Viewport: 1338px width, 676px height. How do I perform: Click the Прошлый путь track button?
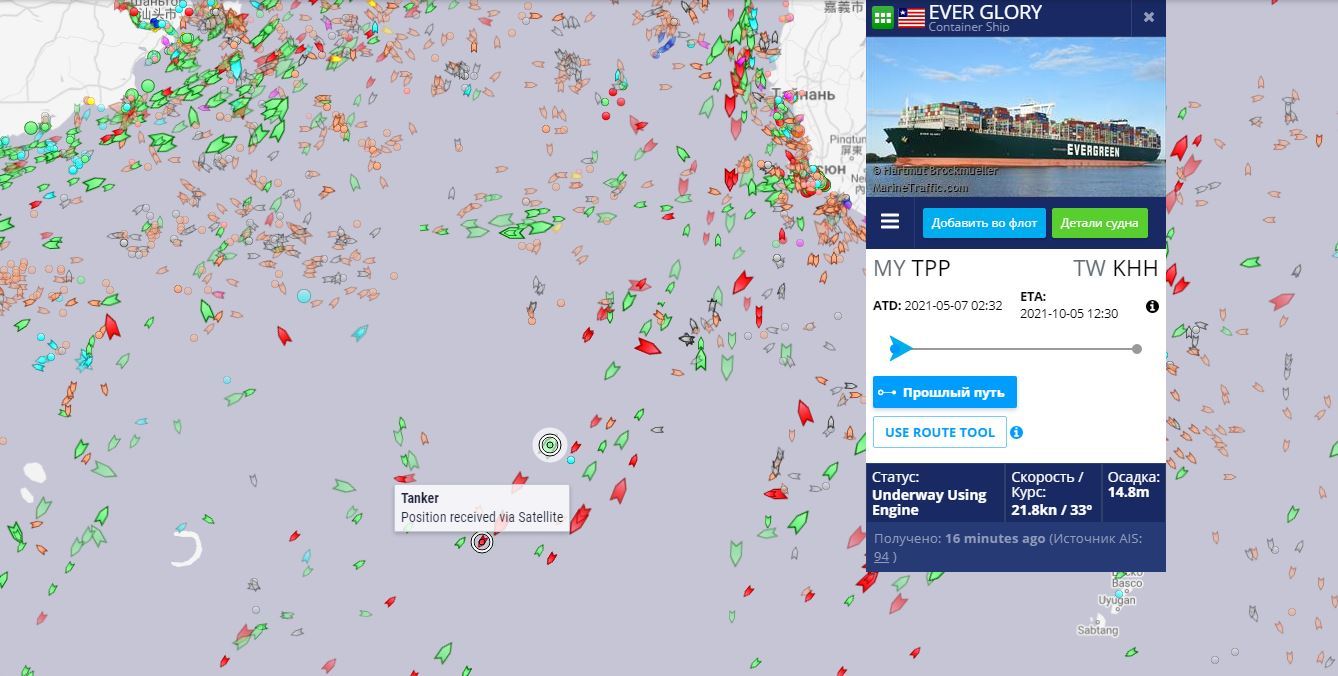coord(945,392)
